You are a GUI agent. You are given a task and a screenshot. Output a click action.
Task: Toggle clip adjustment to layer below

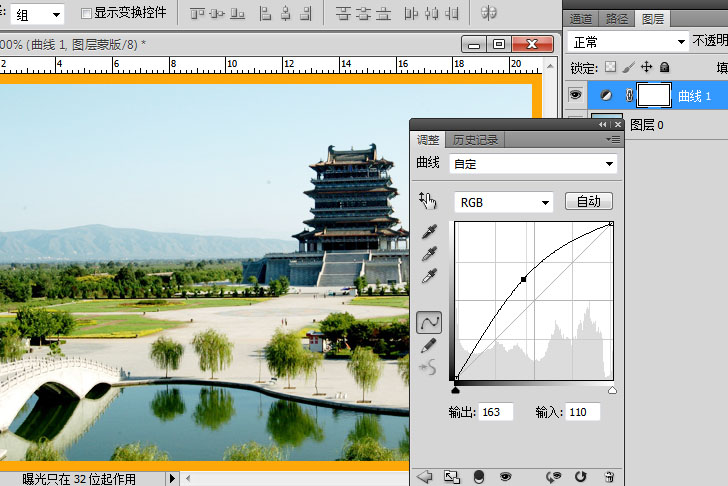point(479,477)
